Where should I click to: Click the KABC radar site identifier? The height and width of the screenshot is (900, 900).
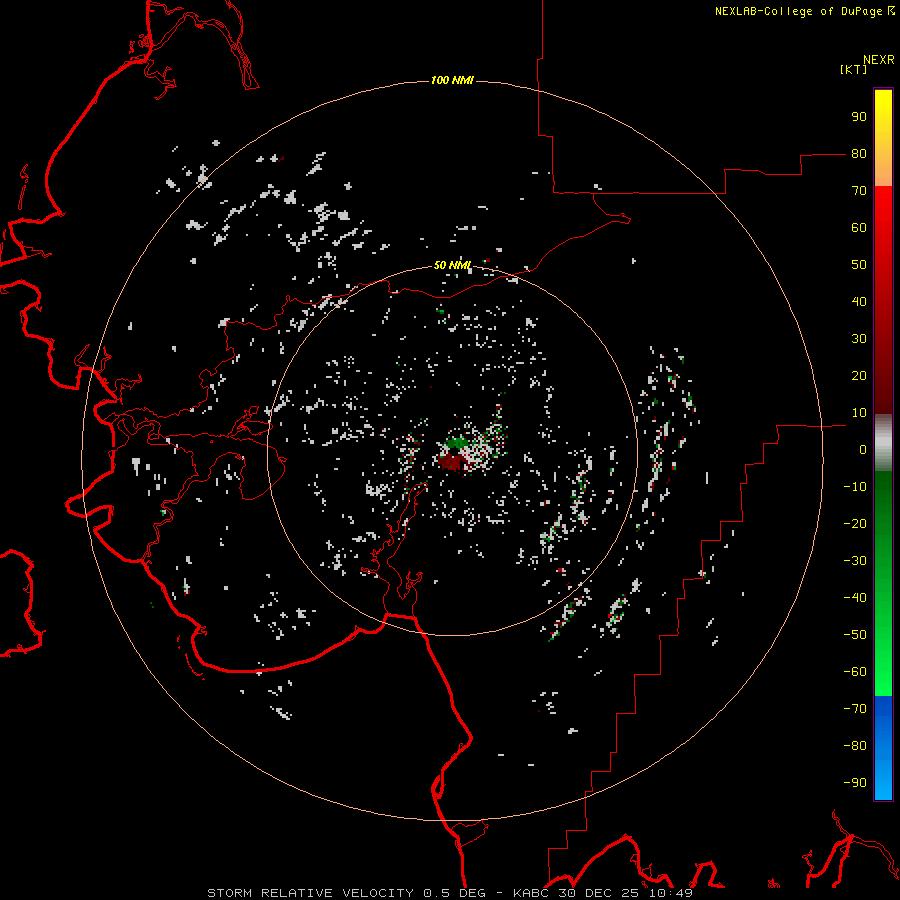(x=532, y=893)
